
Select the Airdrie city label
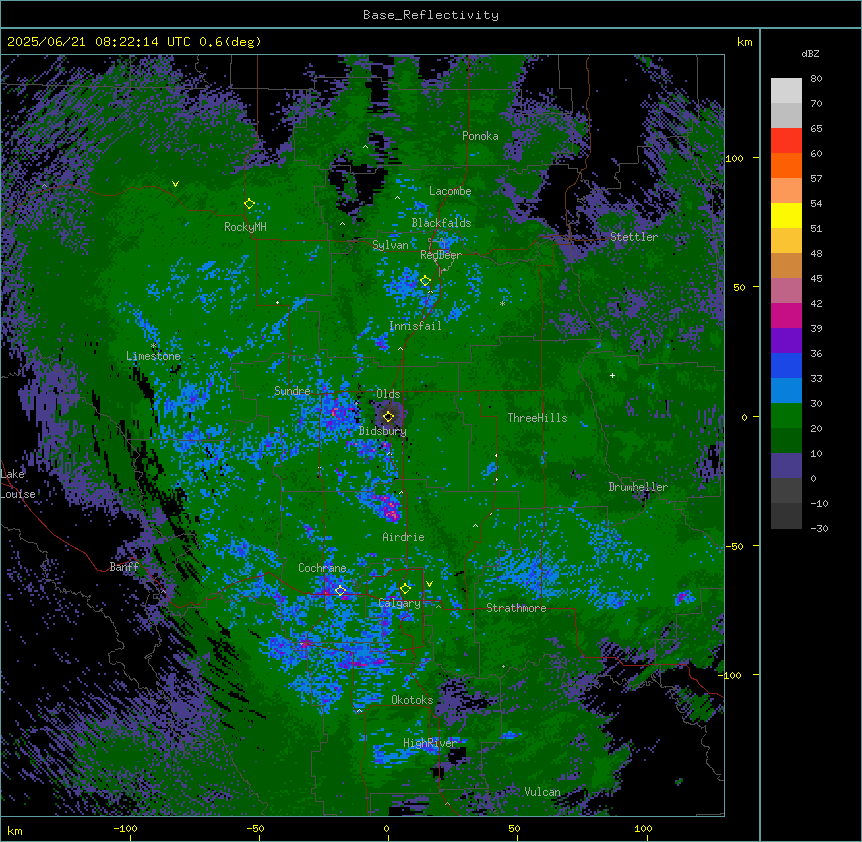coord(403,537)
